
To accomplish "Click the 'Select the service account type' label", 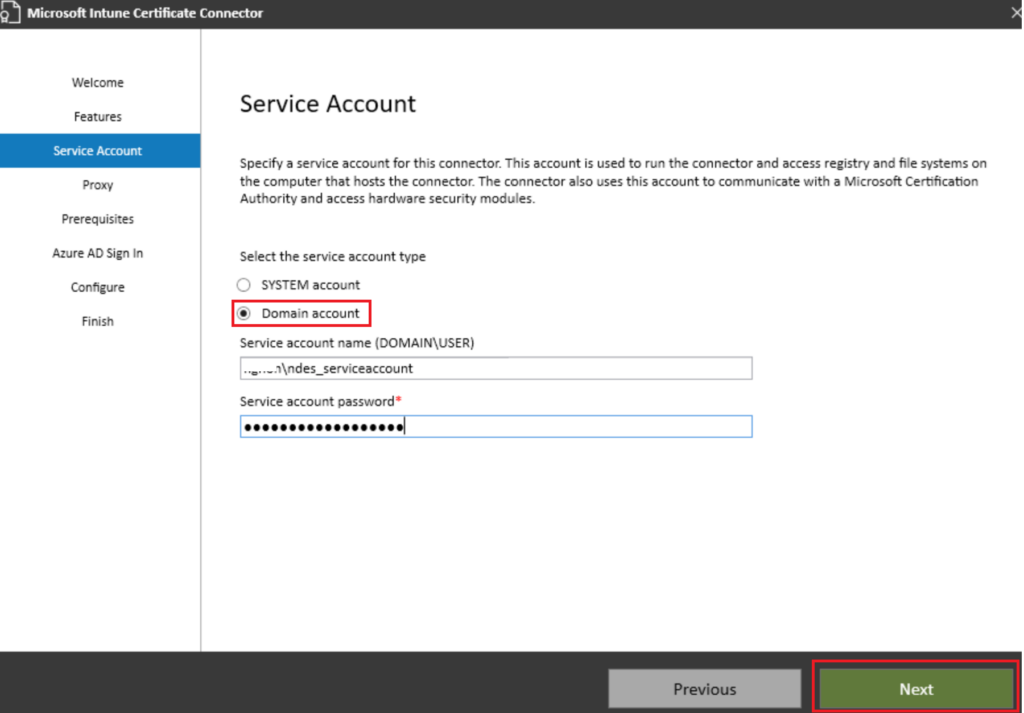I will coord(332,257).
